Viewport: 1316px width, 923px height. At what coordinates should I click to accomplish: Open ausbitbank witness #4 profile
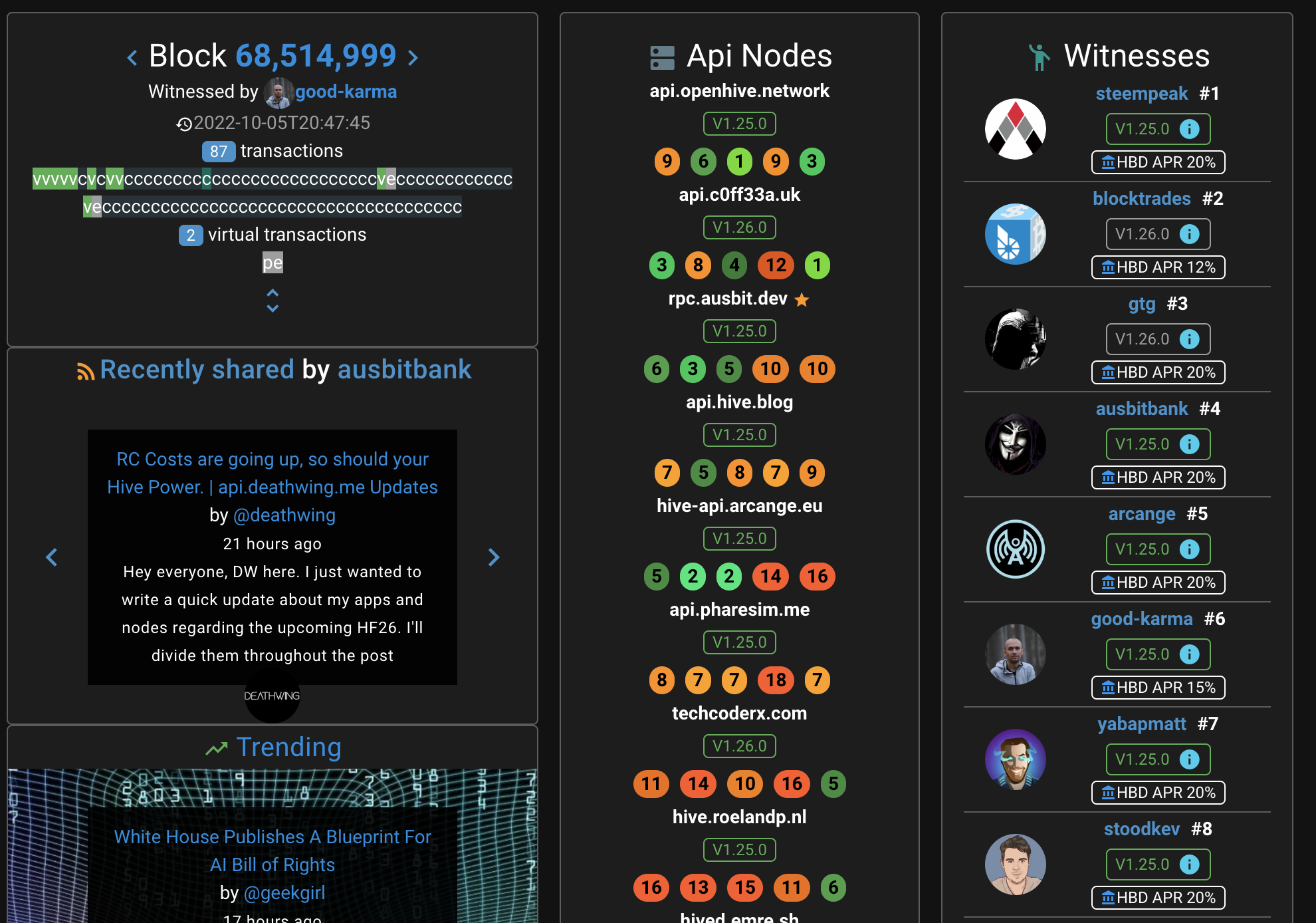click(x=1142, y=409)
